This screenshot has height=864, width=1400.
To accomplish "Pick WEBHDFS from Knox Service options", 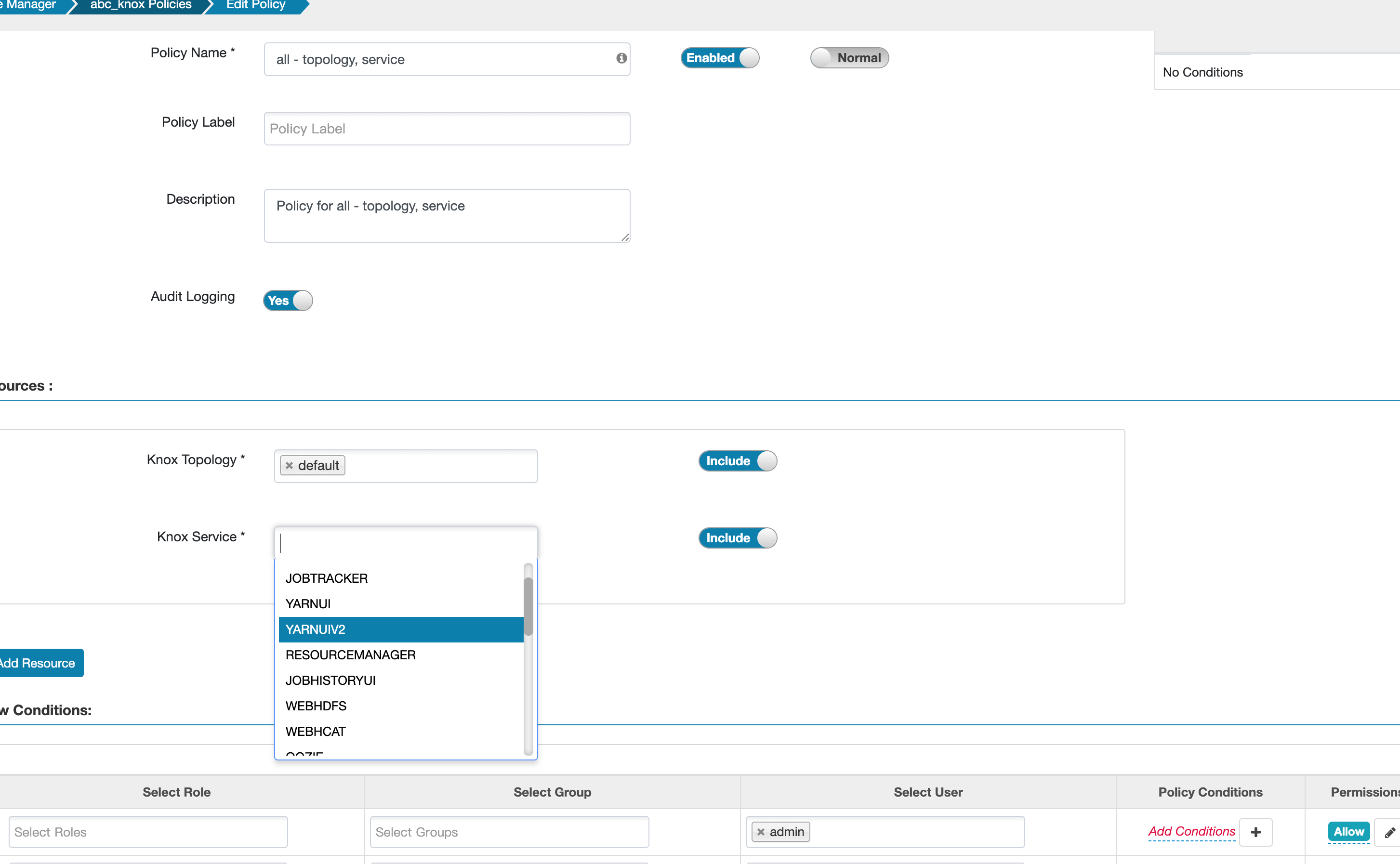I will pyautogui.click(x=316, y=706).
